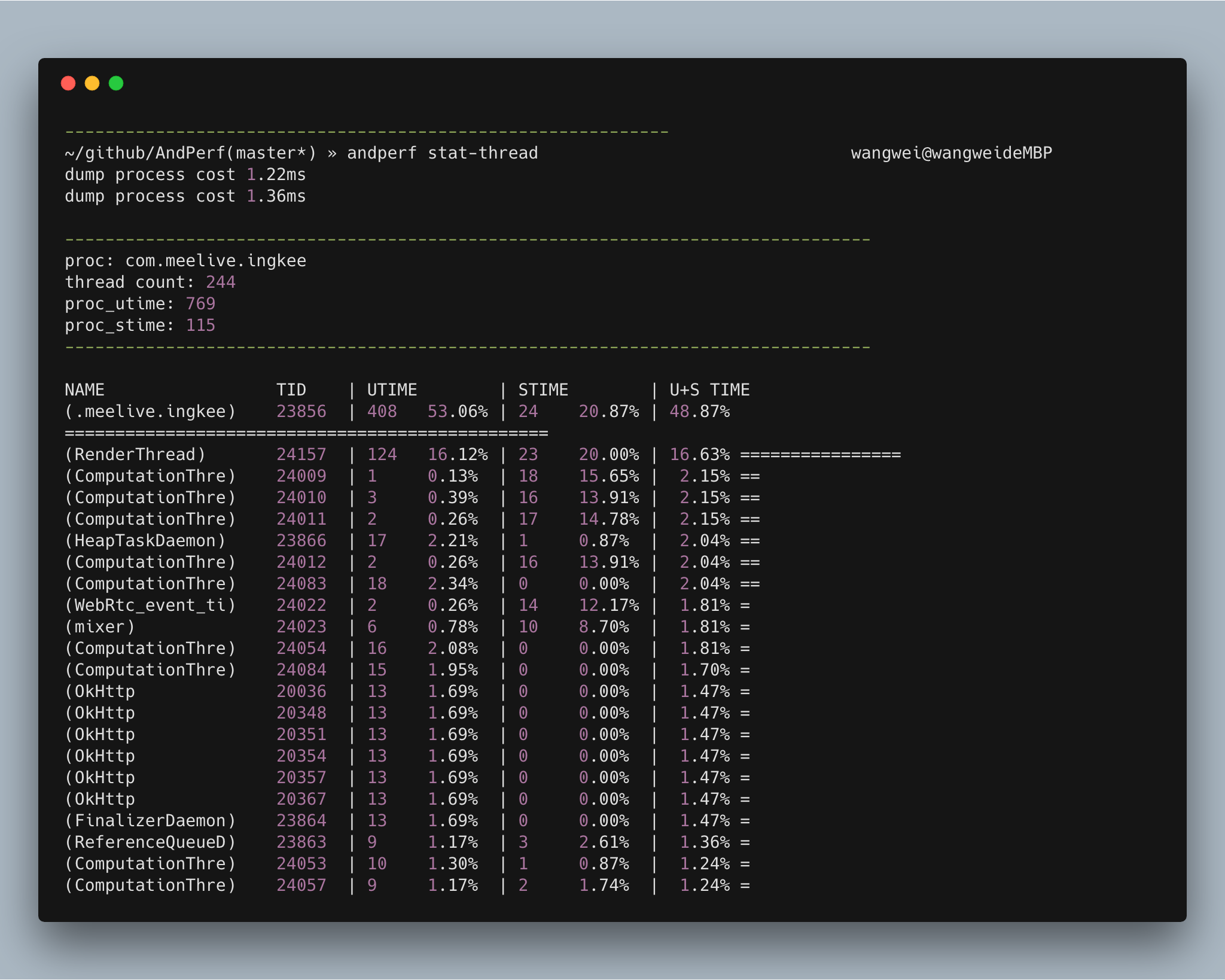Click the mixer thread name

tap(100, 627)
